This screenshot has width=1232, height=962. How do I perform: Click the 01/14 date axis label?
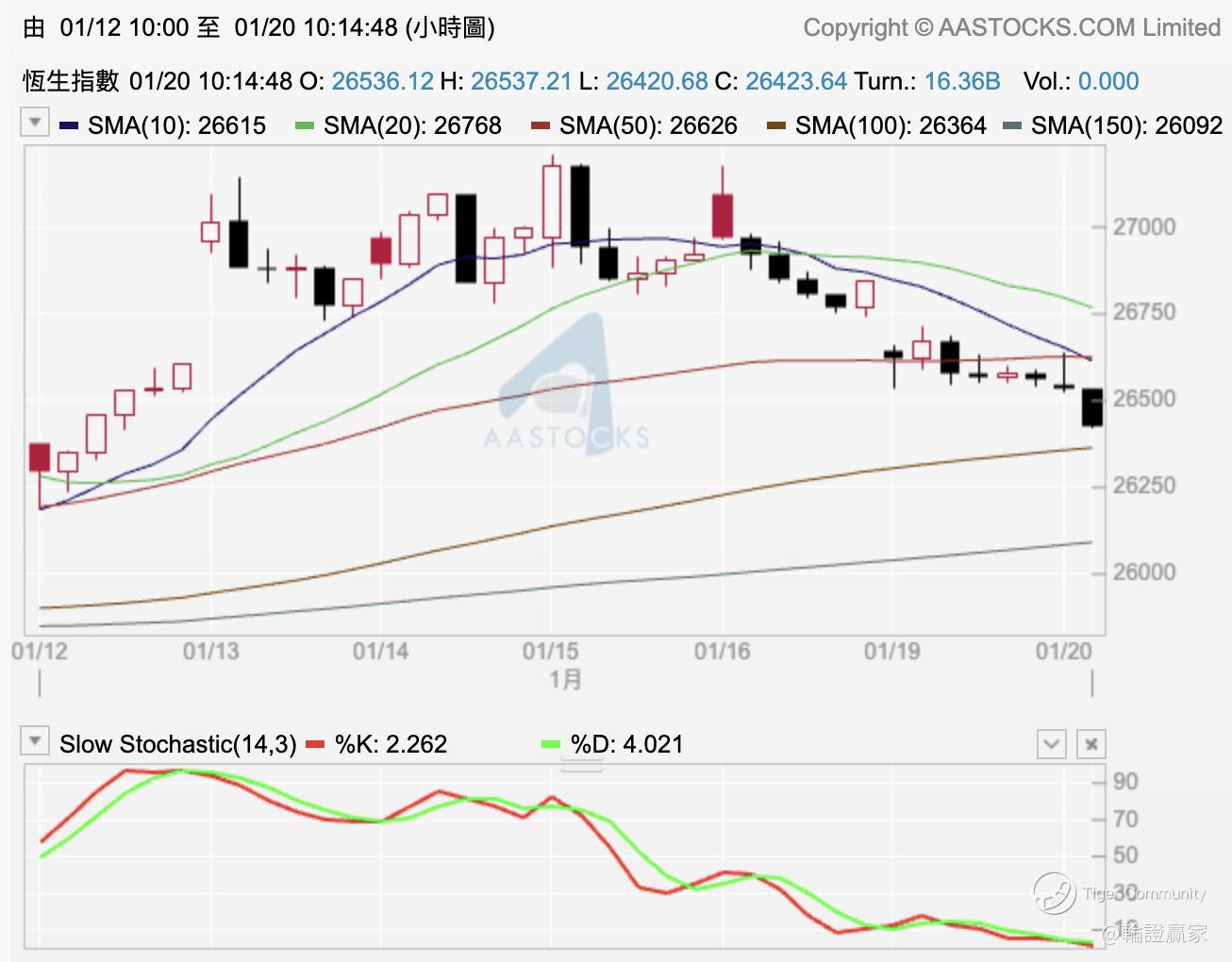[380, 652]
